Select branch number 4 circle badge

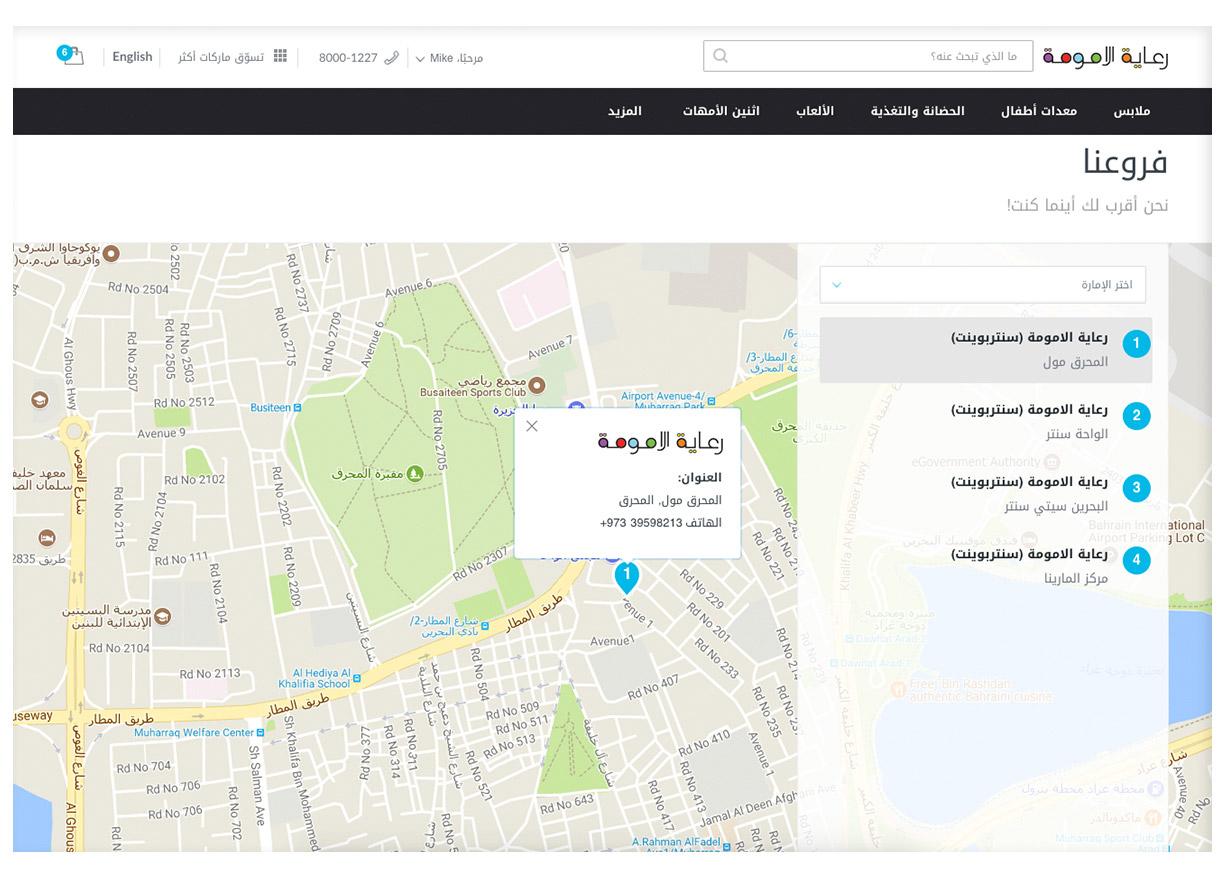click(1136, 560)
